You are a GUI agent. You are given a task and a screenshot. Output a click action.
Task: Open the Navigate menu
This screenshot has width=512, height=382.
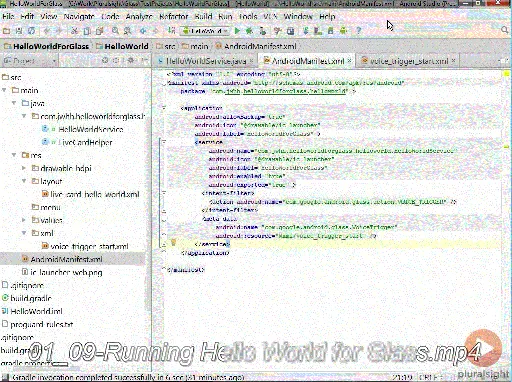79,16
